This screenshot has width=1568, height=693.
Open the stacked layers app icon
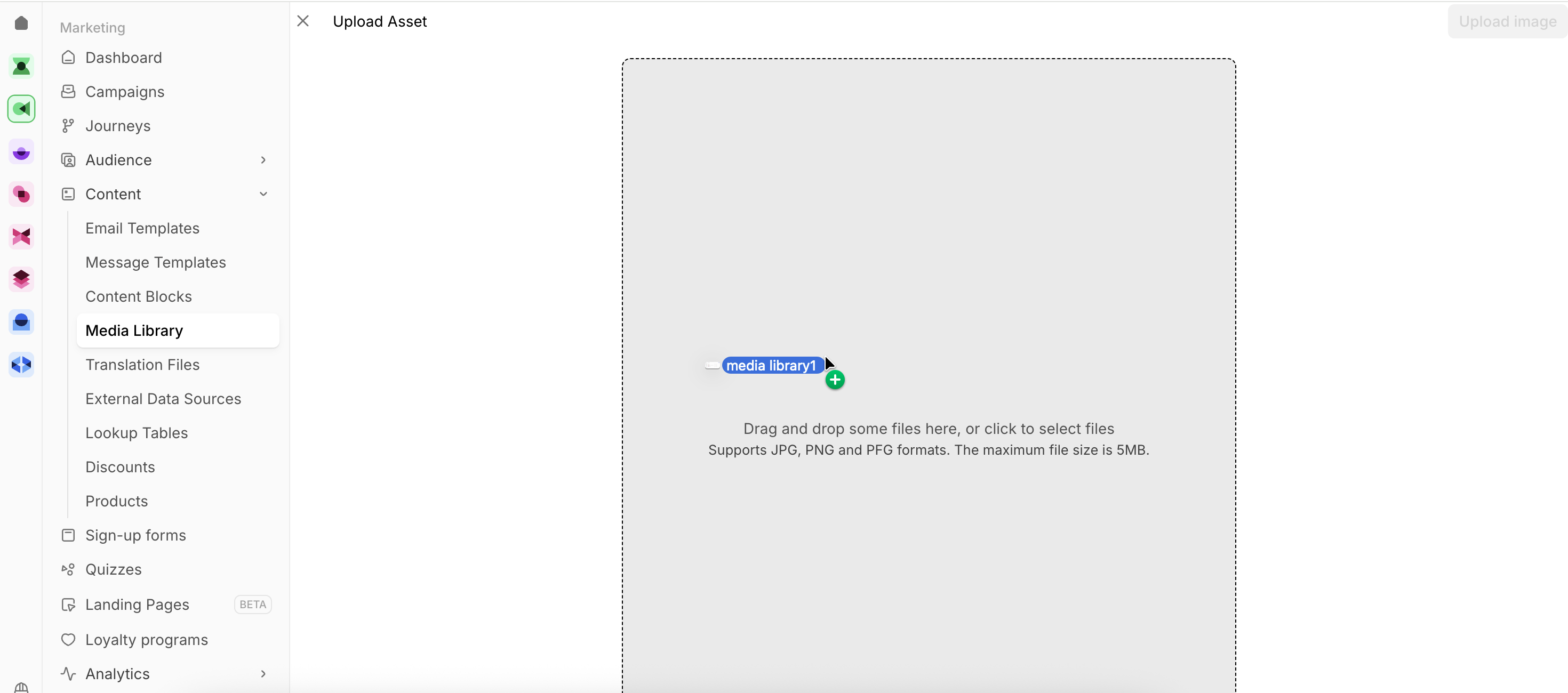(x=21, y=279)
